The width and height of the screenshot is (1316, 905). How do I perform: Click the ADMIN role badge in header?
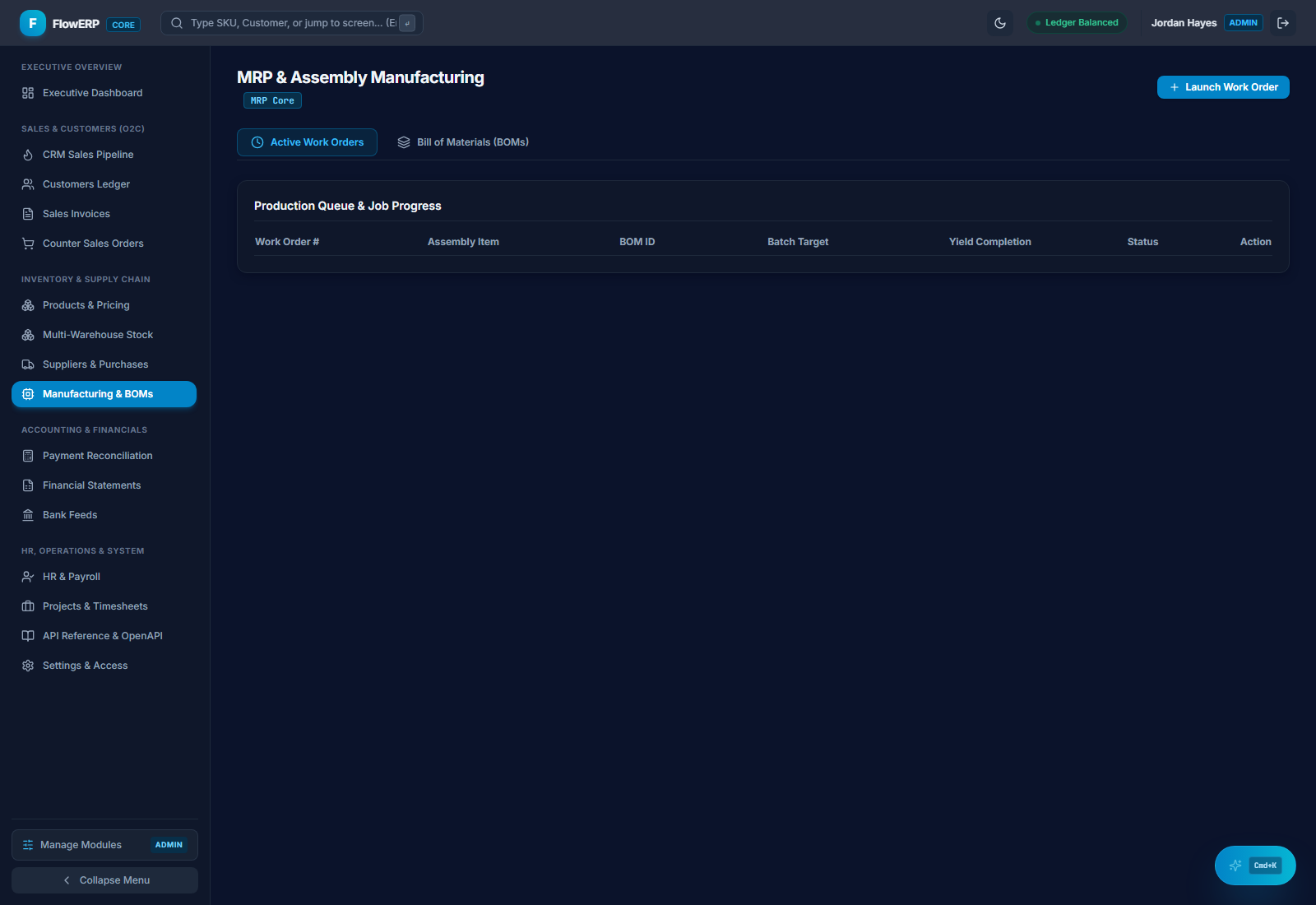[1244, 23]
